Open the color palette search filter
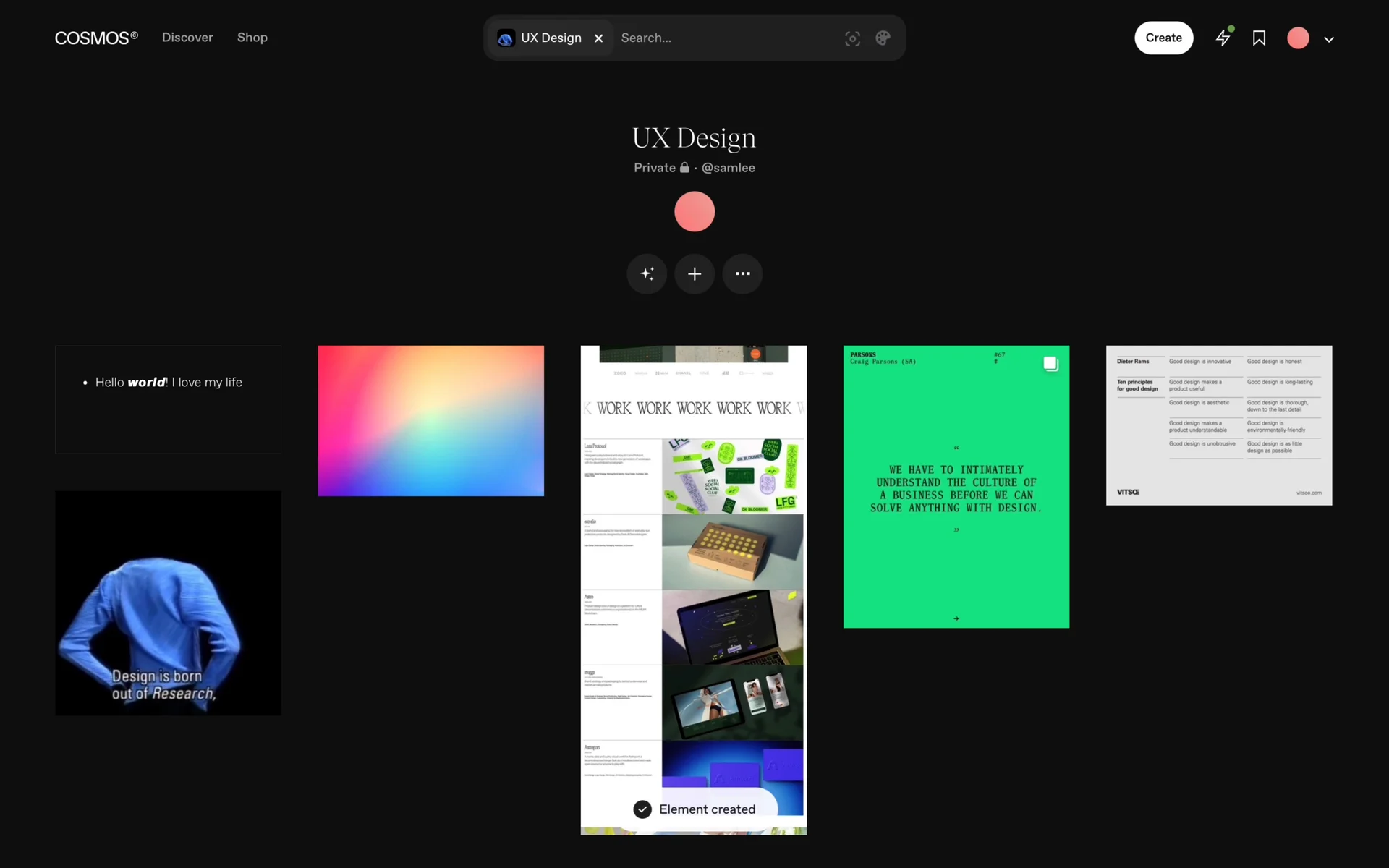Image resolution: width=1389 pixels, height=868 pixels. (x=883, y=38)
